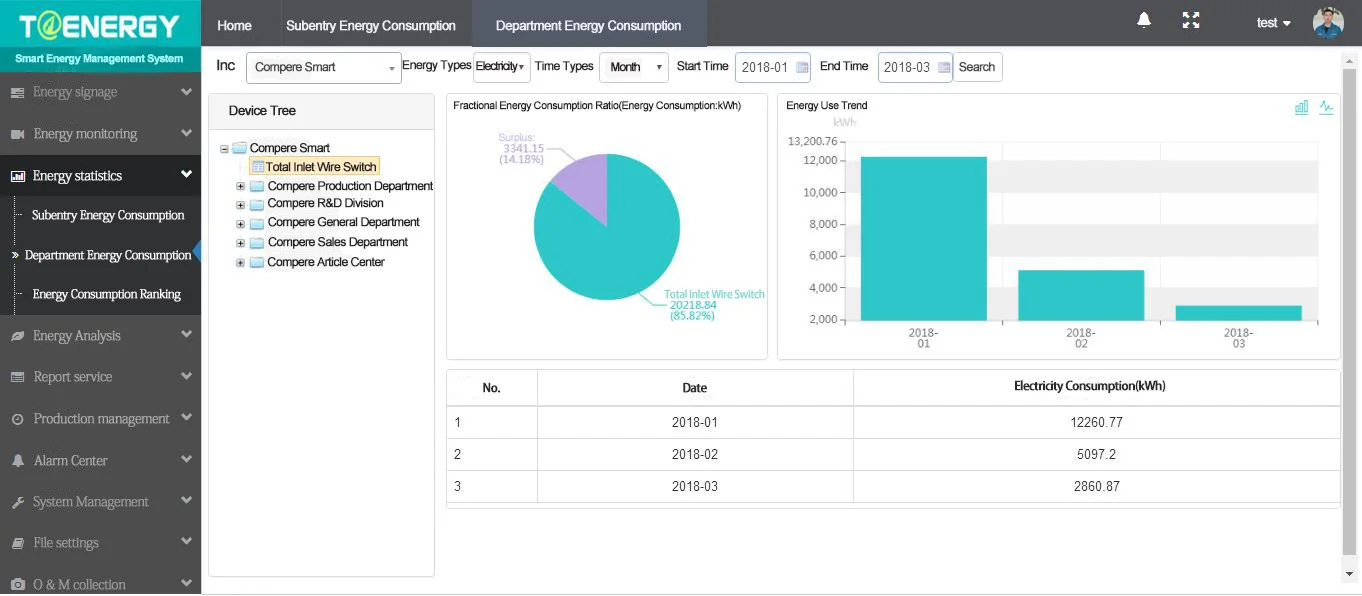Screen dimensions: 1362x596
Task: Open Subentry Energy Consumption in sidebar
Action: tap(108, 215)
